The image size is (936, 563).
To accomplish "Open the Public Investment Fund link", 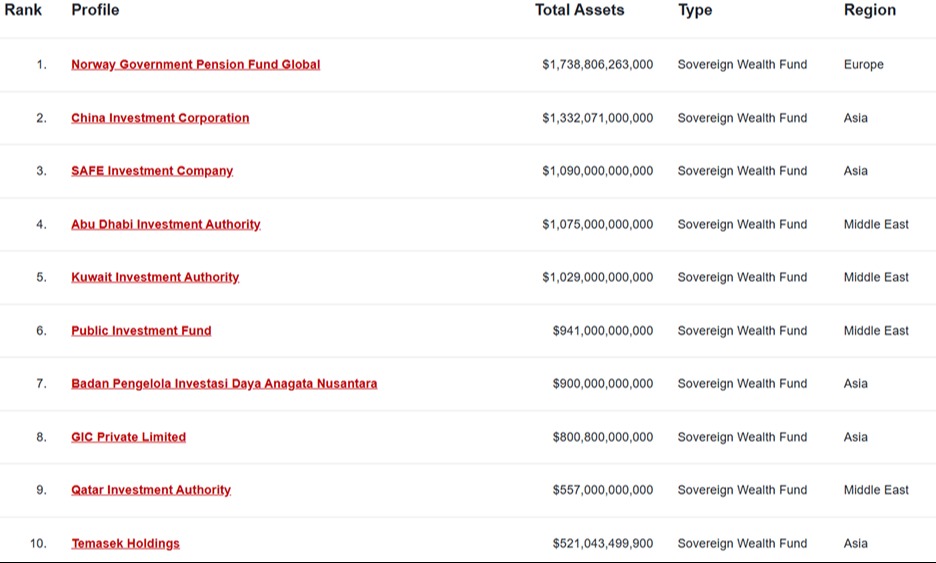I will pyautogui.click(x=141, y=331).
